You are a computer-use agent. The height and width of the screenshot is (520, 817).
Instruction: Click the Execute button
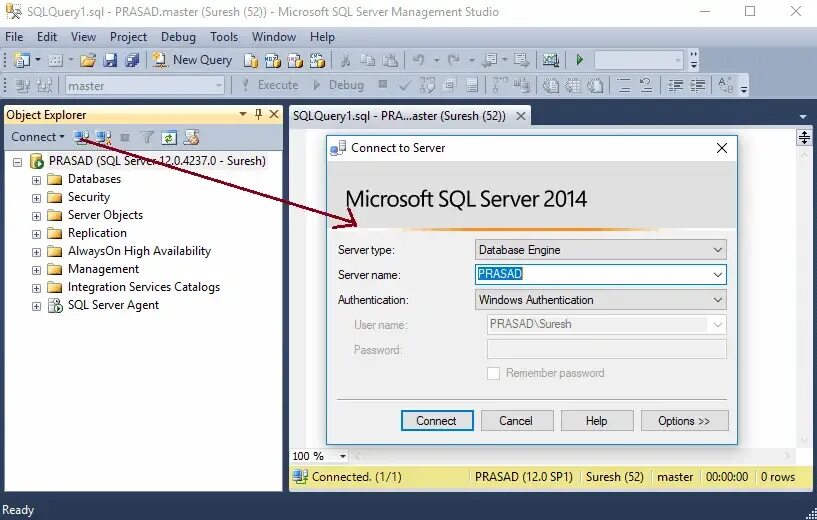270,85
